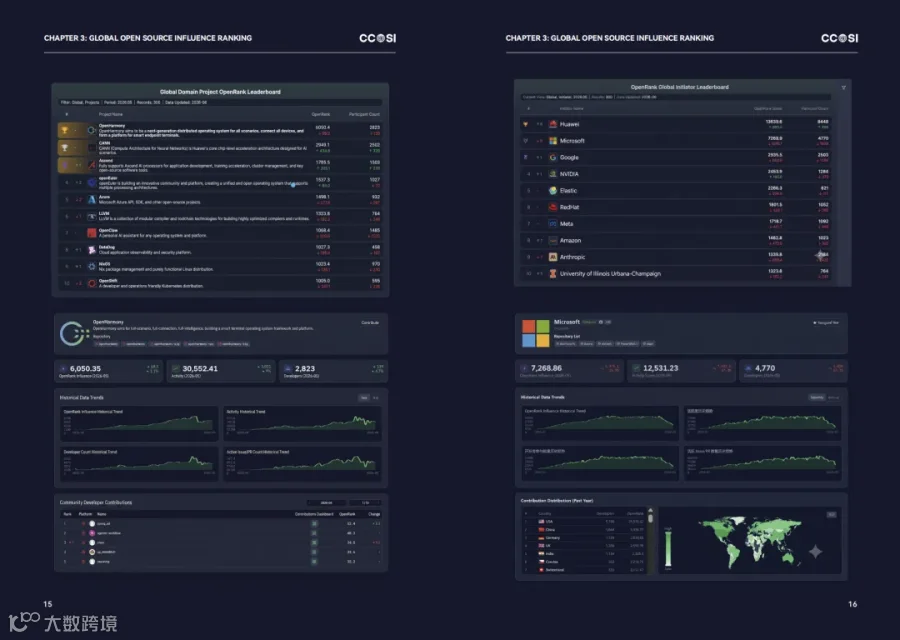The height and width of the screenshot is (640, 900).
Task: Click the green map legend gradient bar
Action: pyautogui.click(x=668, y=549)
